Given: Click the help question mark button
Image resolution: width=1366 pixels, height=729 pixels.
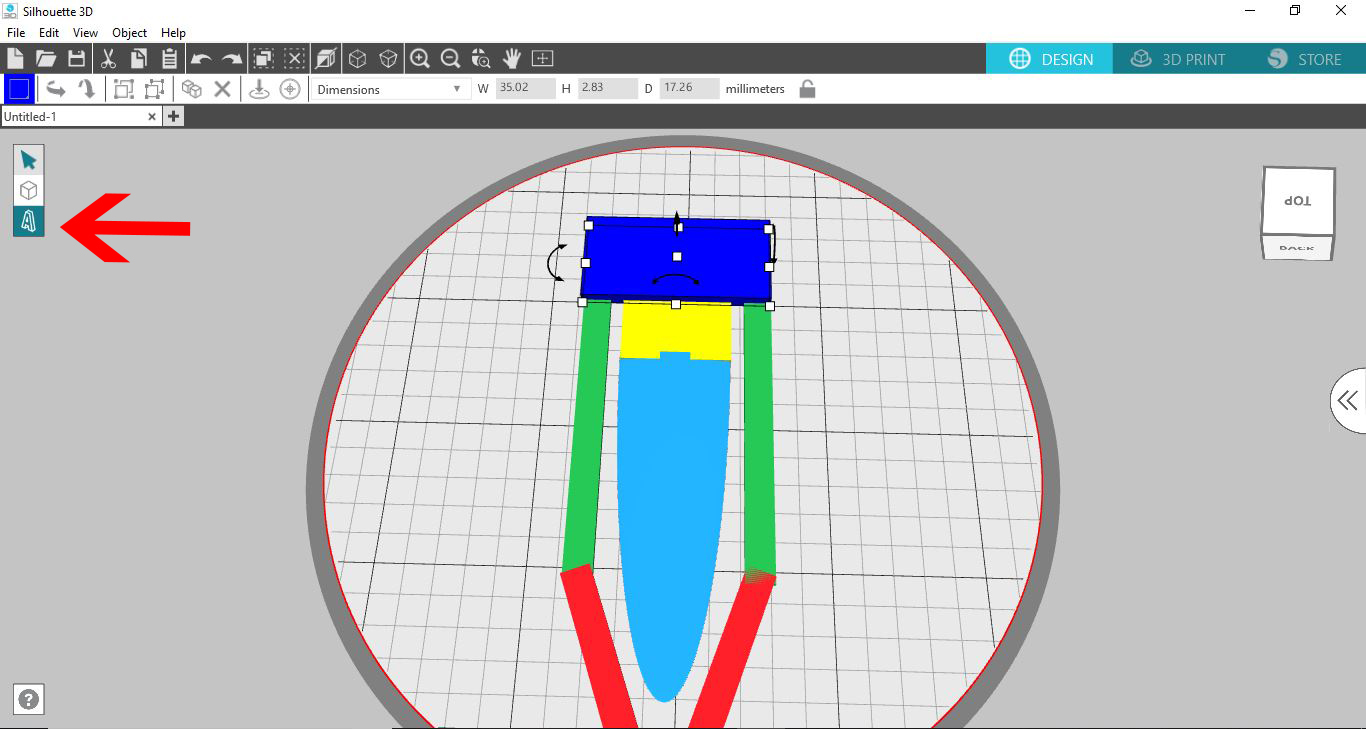Looking at the screenshot, I should click(29, 700).
